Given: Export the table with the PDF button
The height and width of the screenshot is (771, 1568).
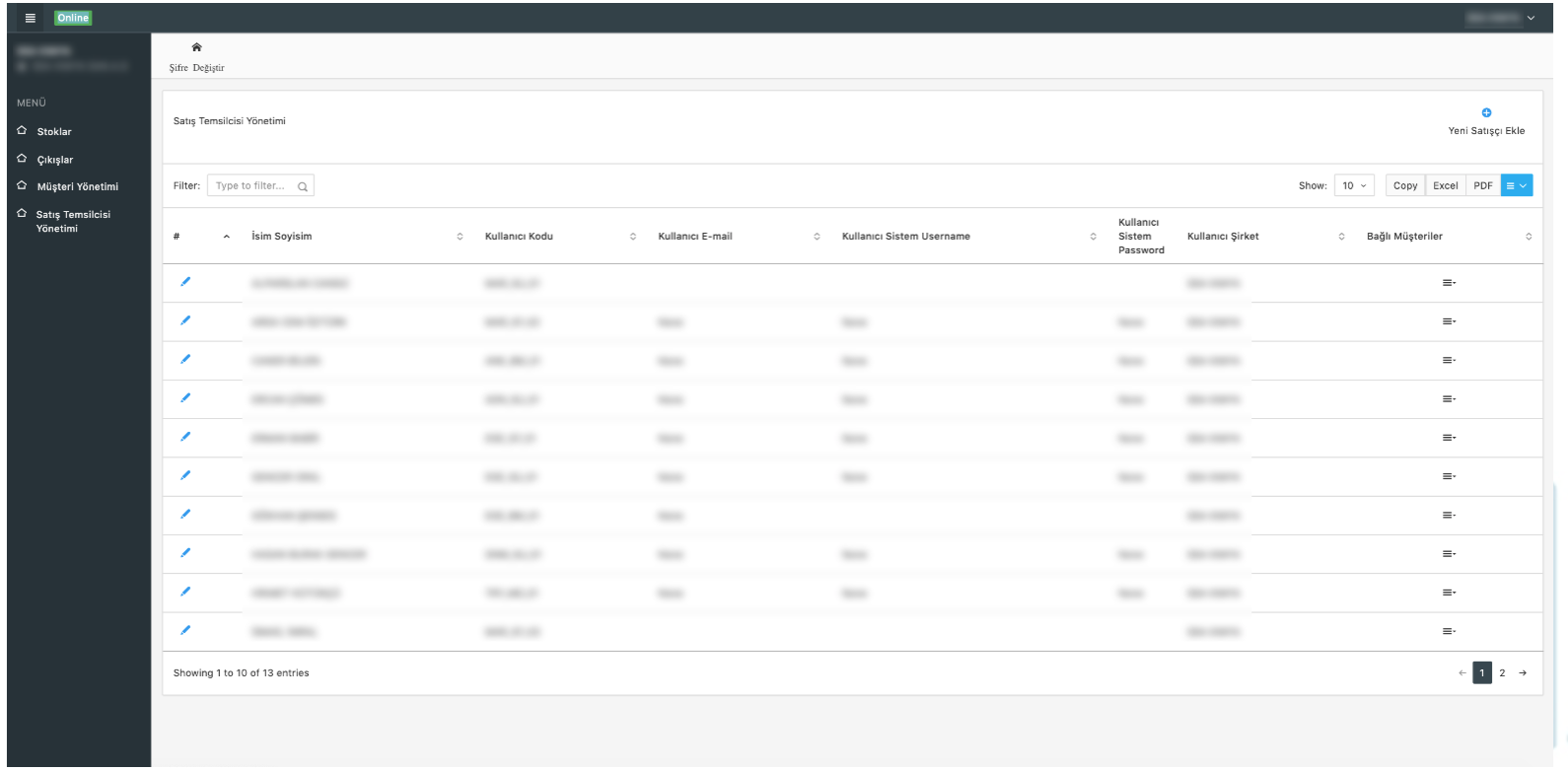Looking at the screenshot, I should click(x=1483, y=185).
